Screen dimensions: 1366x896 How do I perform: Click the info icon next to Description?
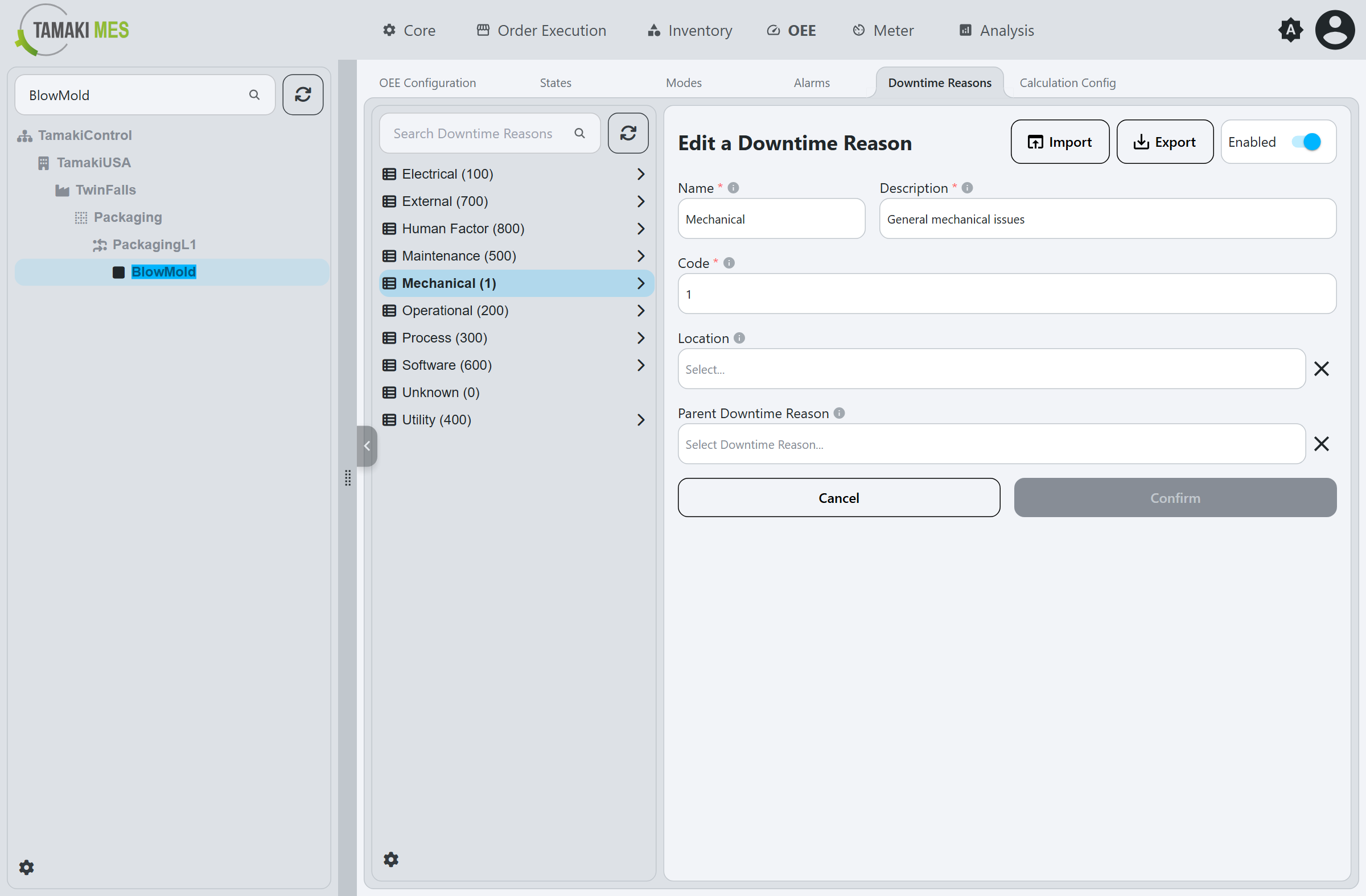coord(967,188)
